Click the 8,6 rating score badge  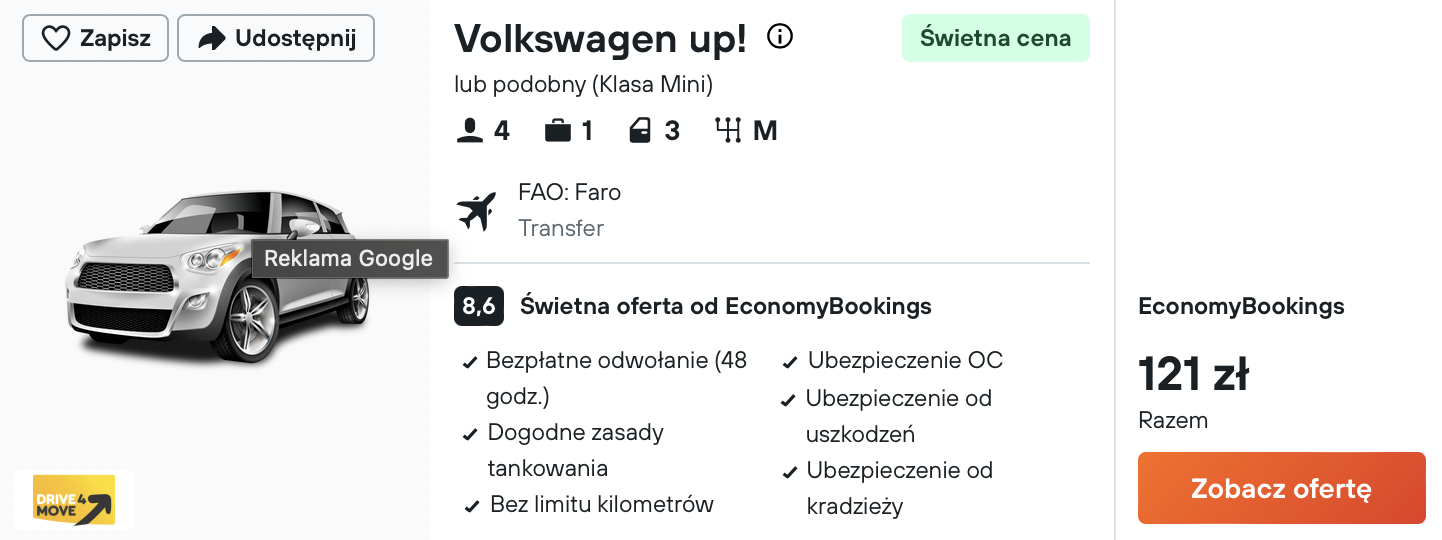pyautogui.click(x=479, y=306)
